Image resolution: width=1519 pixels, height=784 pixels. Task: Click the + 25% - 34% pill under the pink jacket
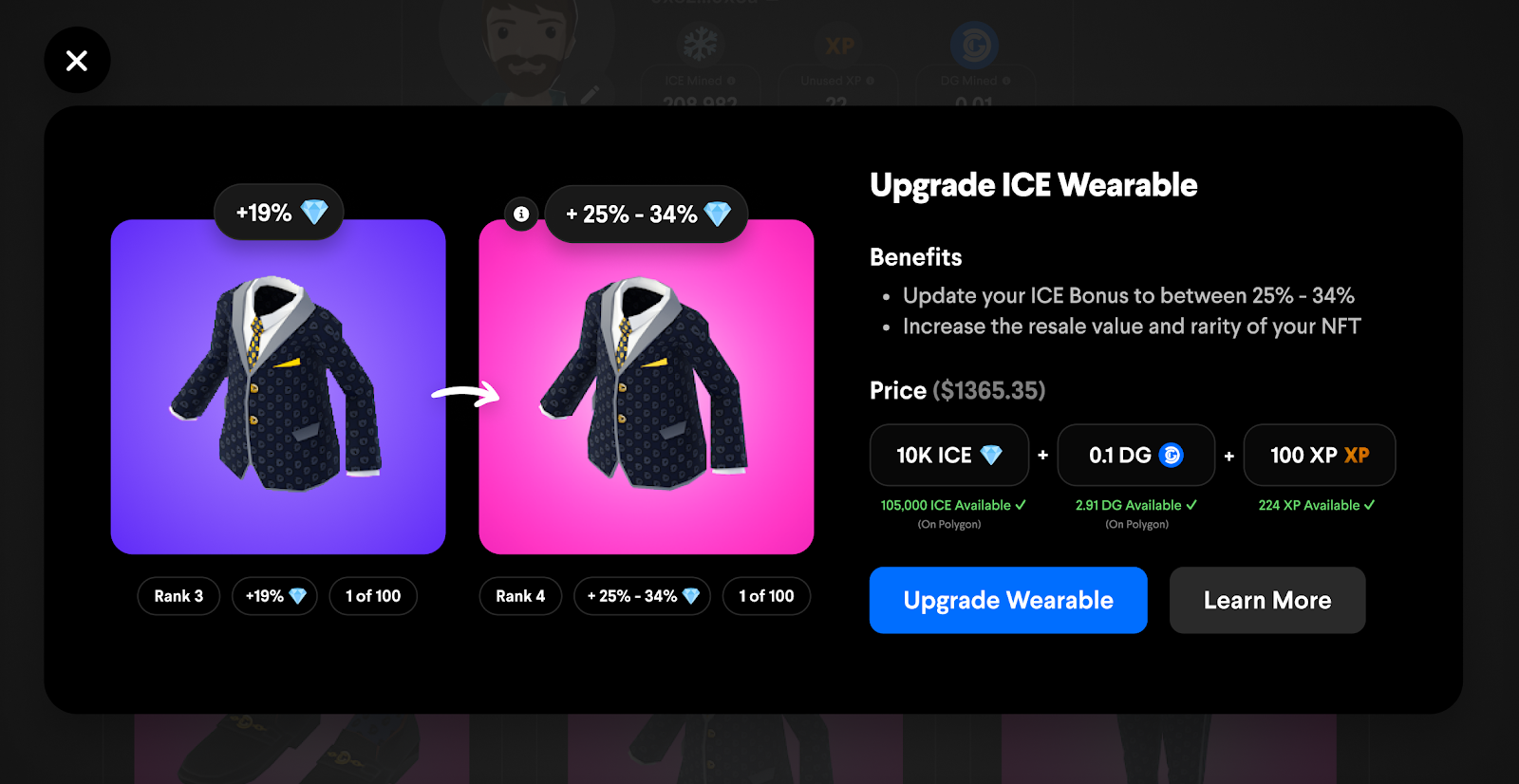pyautogui.click(x=643, y=596)
